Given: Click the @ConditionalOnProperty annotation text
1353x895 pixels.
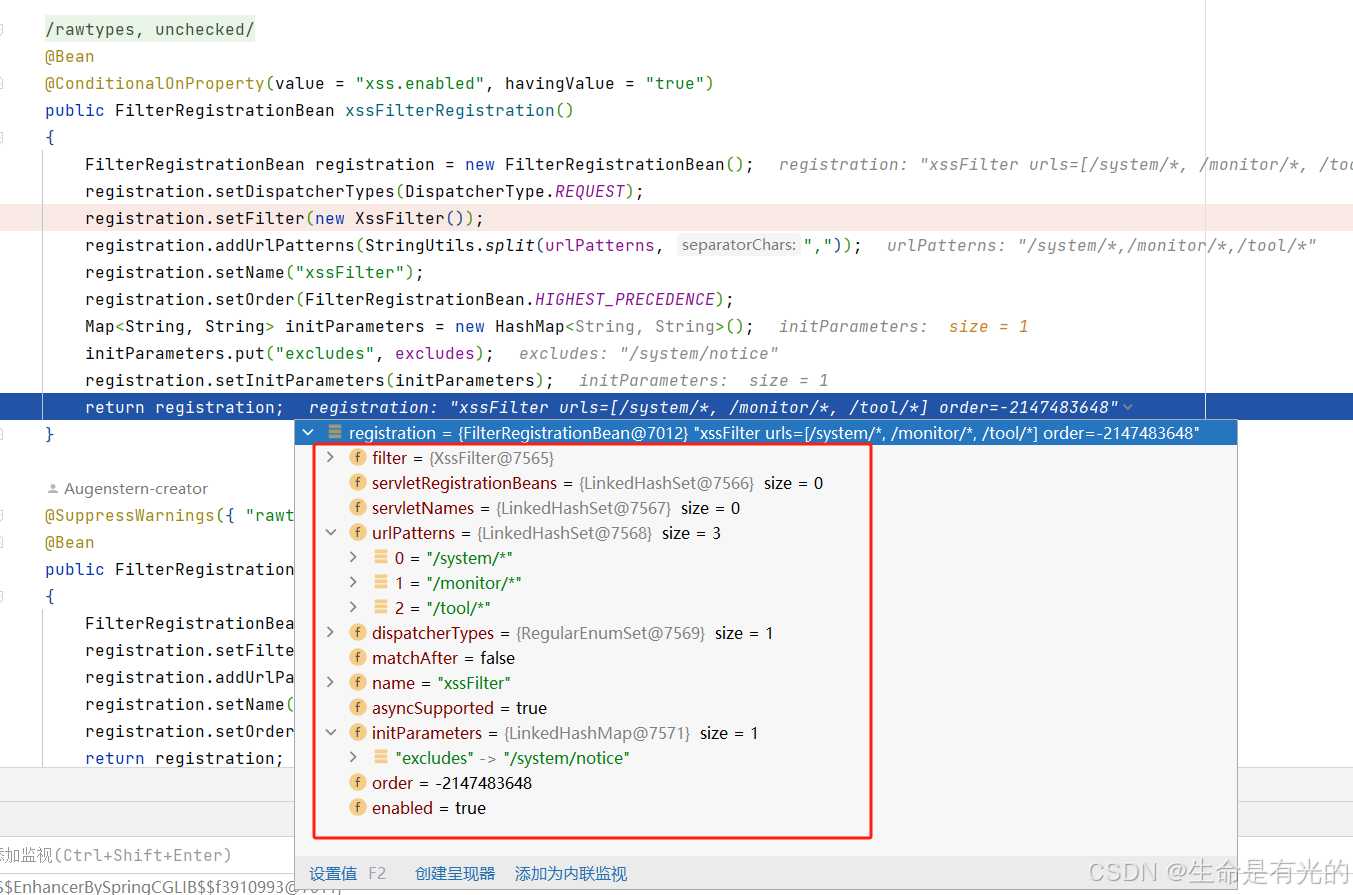Looking at the screenshot, I should pos(155,83).
